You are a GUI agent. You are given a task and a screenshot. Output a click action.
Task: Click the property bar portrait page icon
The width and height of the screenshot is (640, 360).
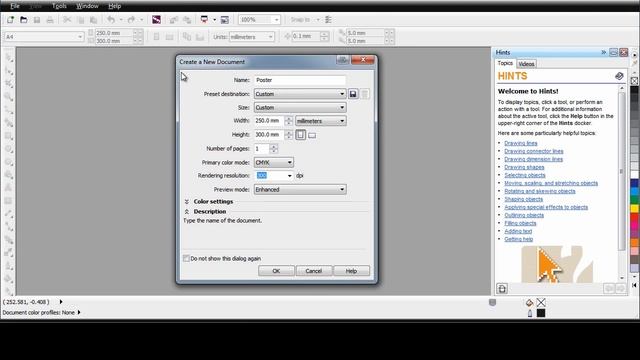(156, 37)
